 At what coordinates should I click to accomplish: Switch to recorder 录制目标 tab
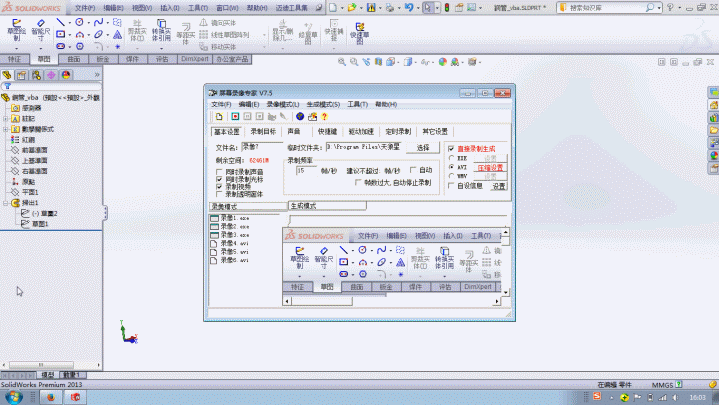pyautogui.click(x=263, y=132)
